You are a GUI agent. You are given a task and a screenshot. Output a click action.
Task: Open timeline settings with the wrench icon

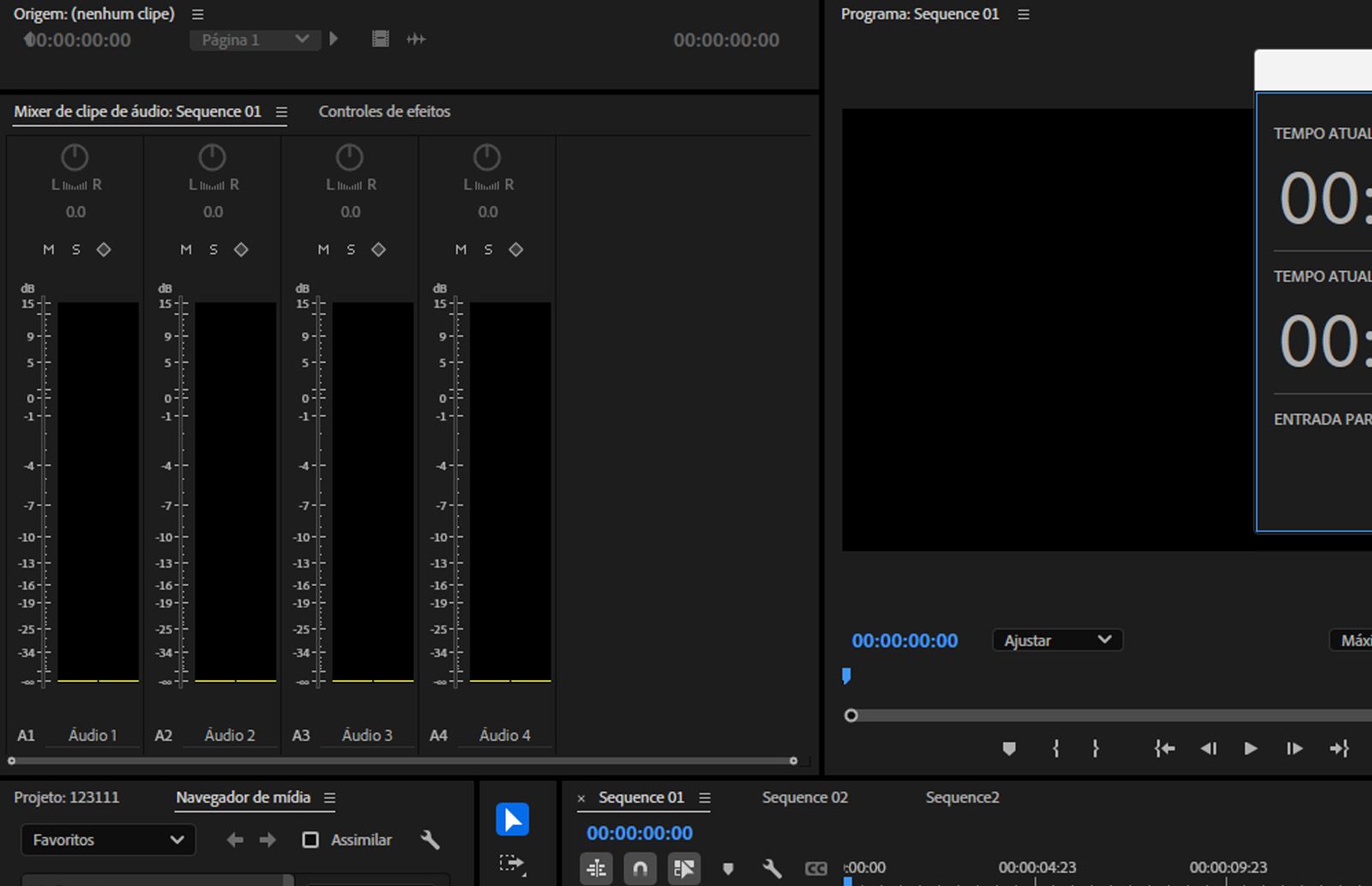tap(771, 868)
